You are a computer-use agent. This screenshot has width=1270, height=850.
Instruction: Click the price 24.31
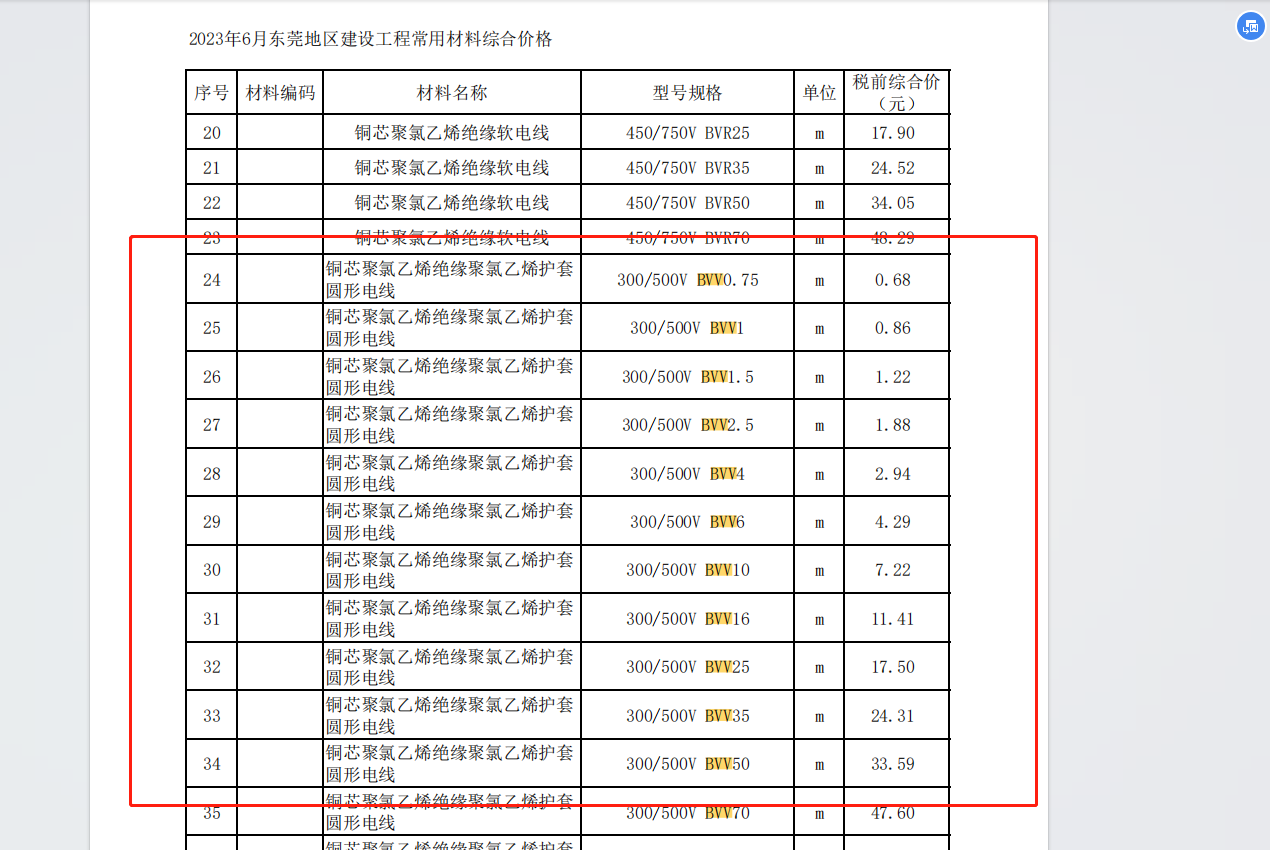[893, 716]
